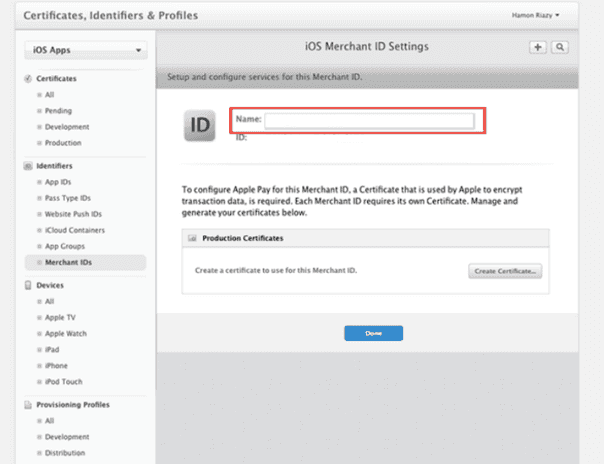
Task: Open App IDs under Identifiers
Action: tap(58, 182)
